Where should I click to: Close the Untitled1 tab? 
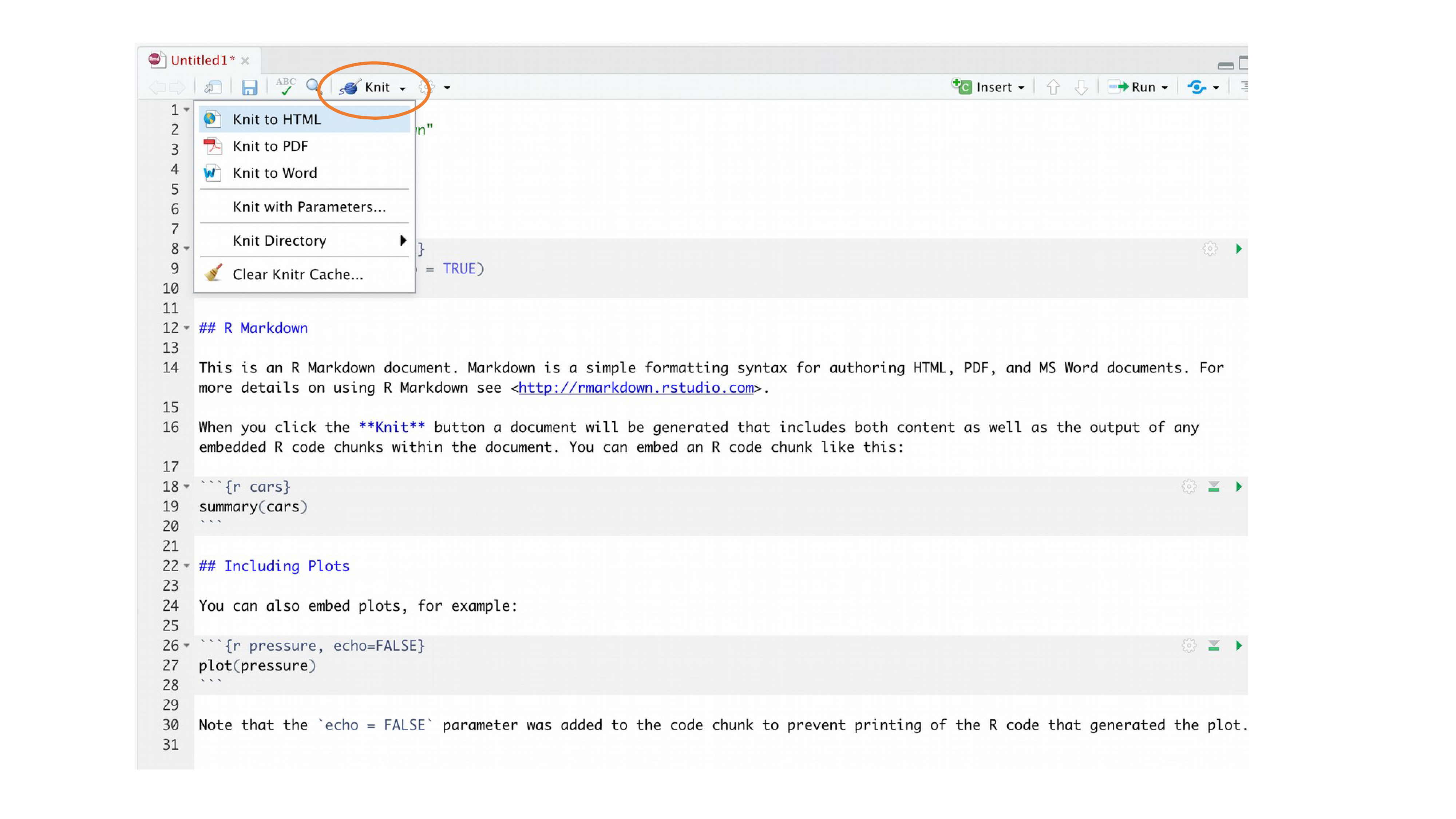pos(245,61)
